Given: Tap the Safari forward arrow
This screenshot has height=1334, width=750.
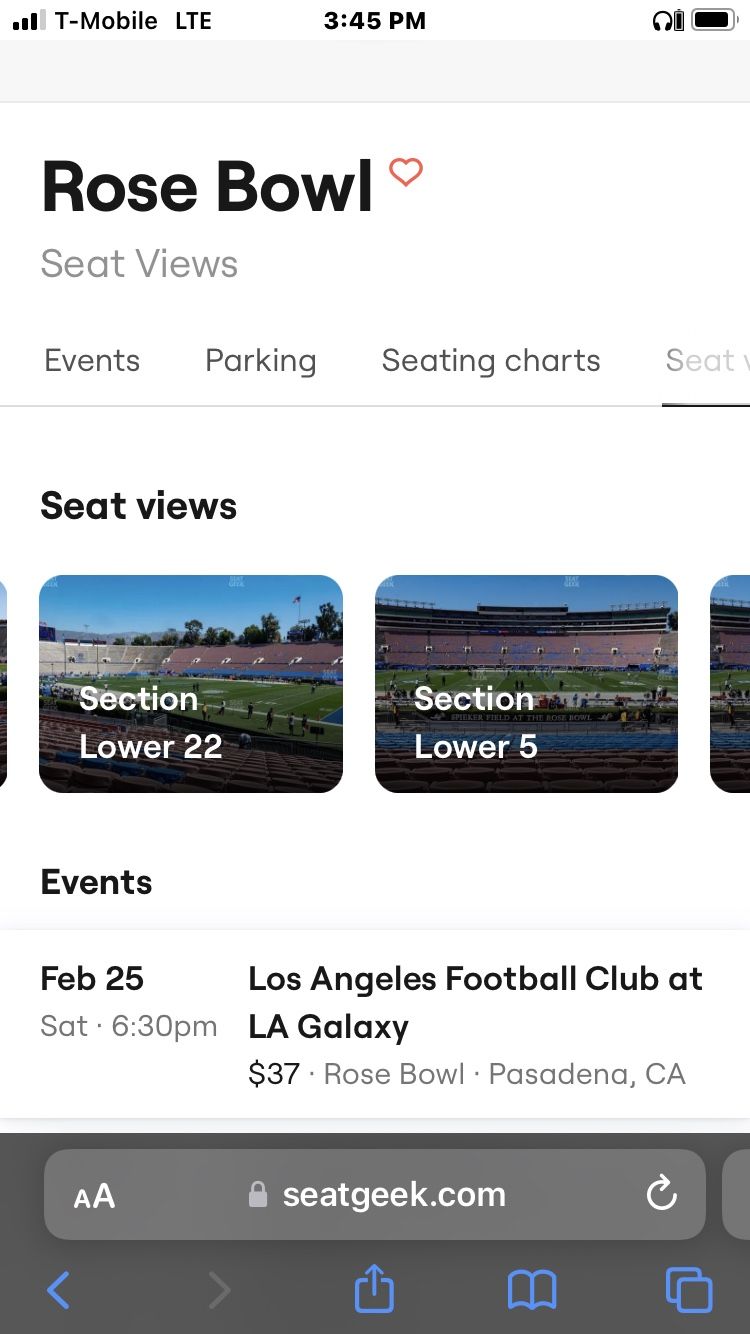Looking at the screenshot, I should [x=219, y=1290].
